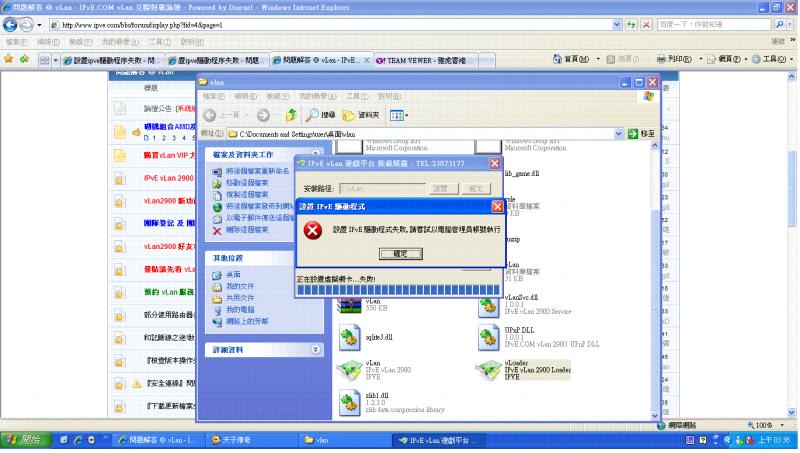Select the zlib1.dll file icon

pyautogui.click(x=349, y=403)
